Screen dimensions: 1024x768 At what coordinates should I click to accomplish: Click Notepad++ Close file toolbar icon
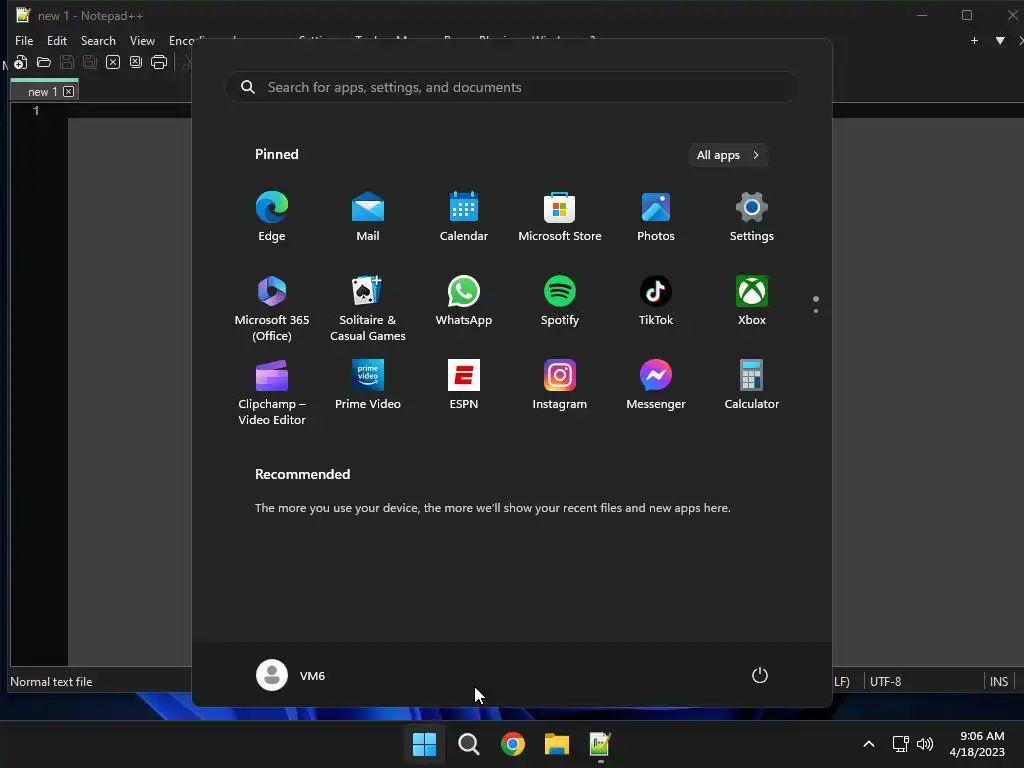[x=113, y=62]
